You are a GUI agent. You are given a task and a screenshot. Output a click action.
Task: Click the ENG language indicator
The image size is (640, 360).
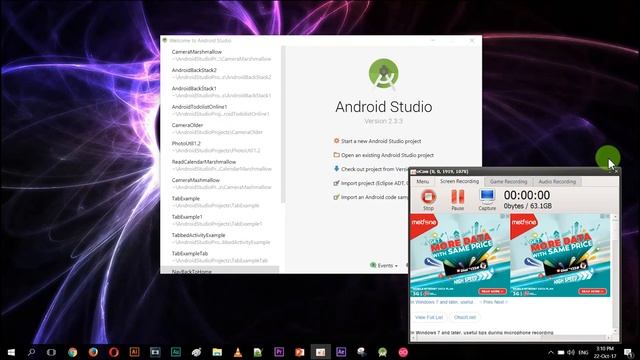pos(584,352)
